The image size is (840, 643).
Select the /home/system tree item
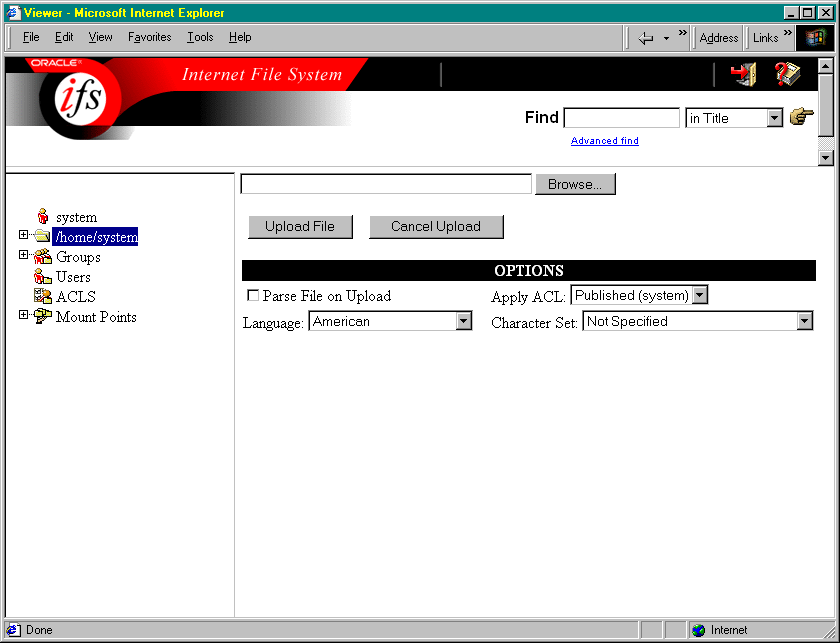[x=95, y=236]
